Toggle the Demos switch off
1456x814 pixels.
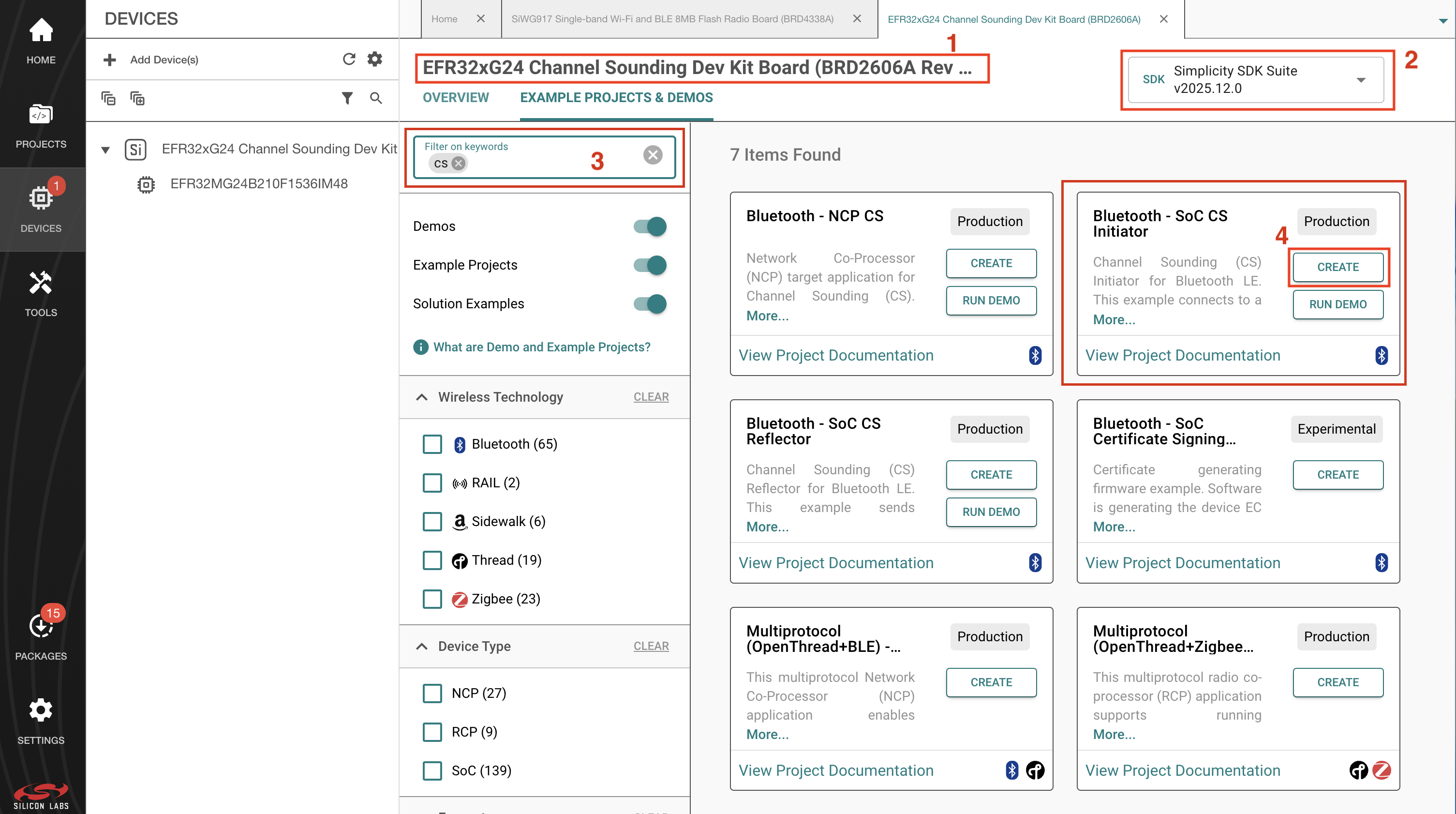(x=650, y=226)
